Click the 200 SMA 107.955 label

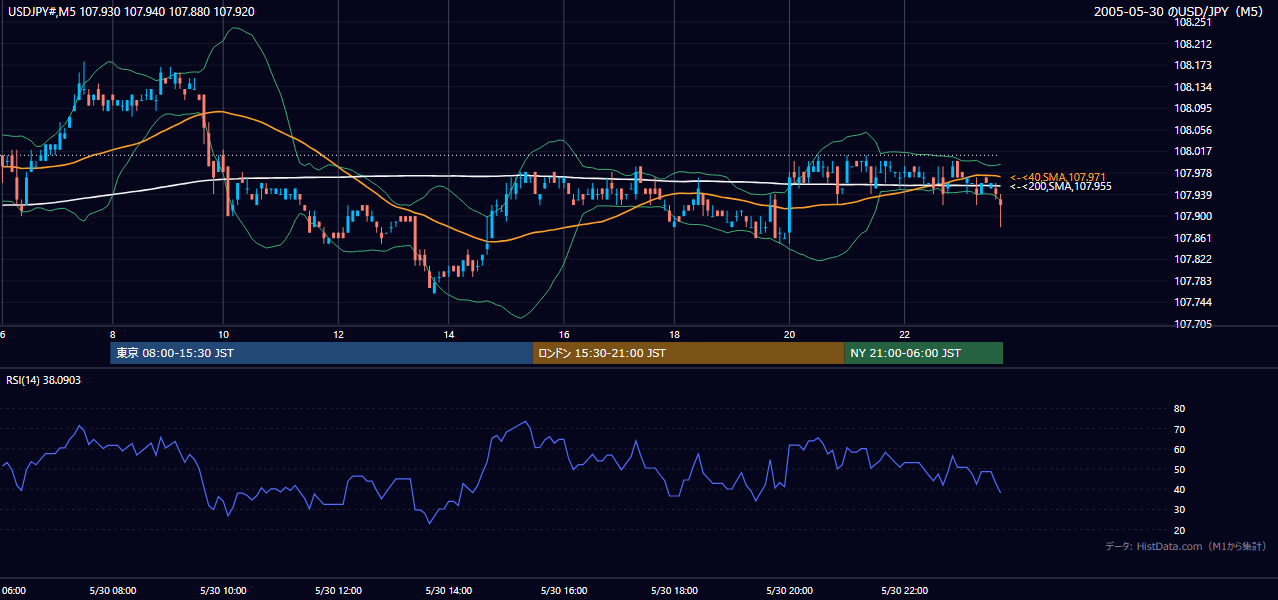point(1060,186)
